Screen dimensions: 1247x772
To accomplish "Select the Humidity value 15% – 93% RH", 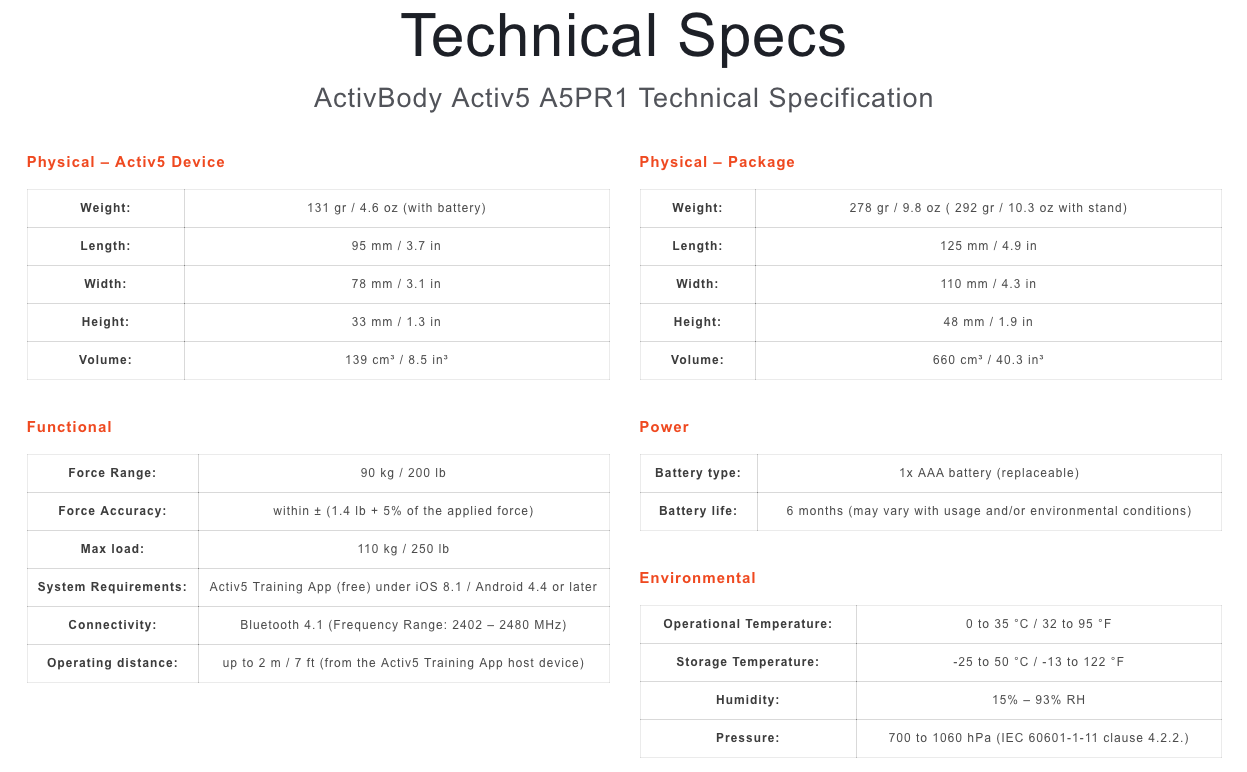I will [x=1038, y=700].
